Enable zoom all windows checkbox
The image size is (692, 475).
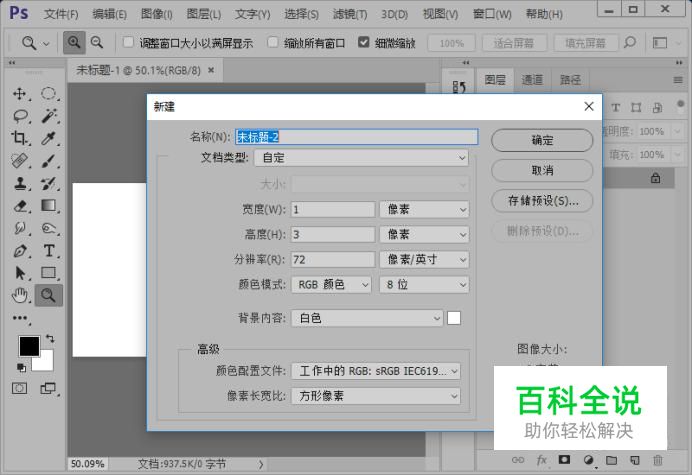pyautogui.click(x=273, y=42)
